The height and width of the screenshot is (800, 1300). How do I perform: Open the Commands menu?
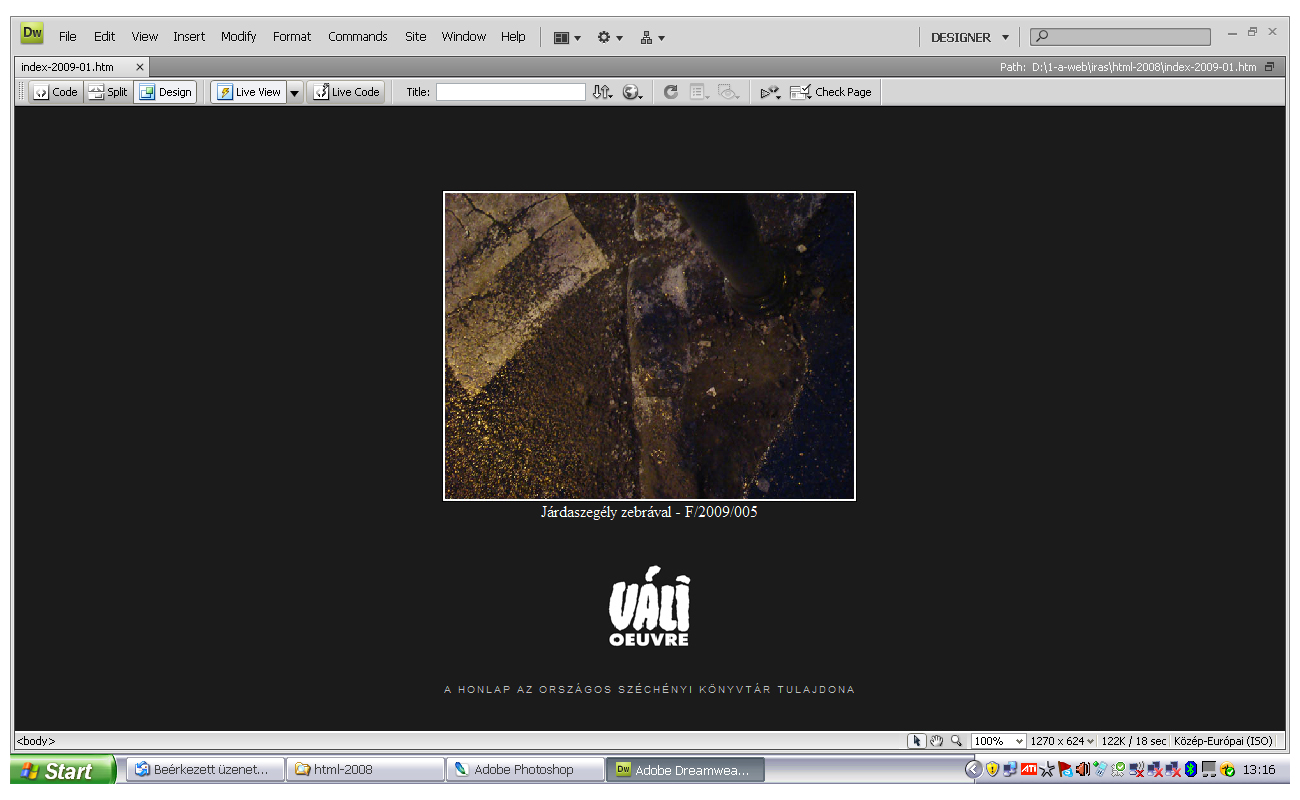click(357, 37)
